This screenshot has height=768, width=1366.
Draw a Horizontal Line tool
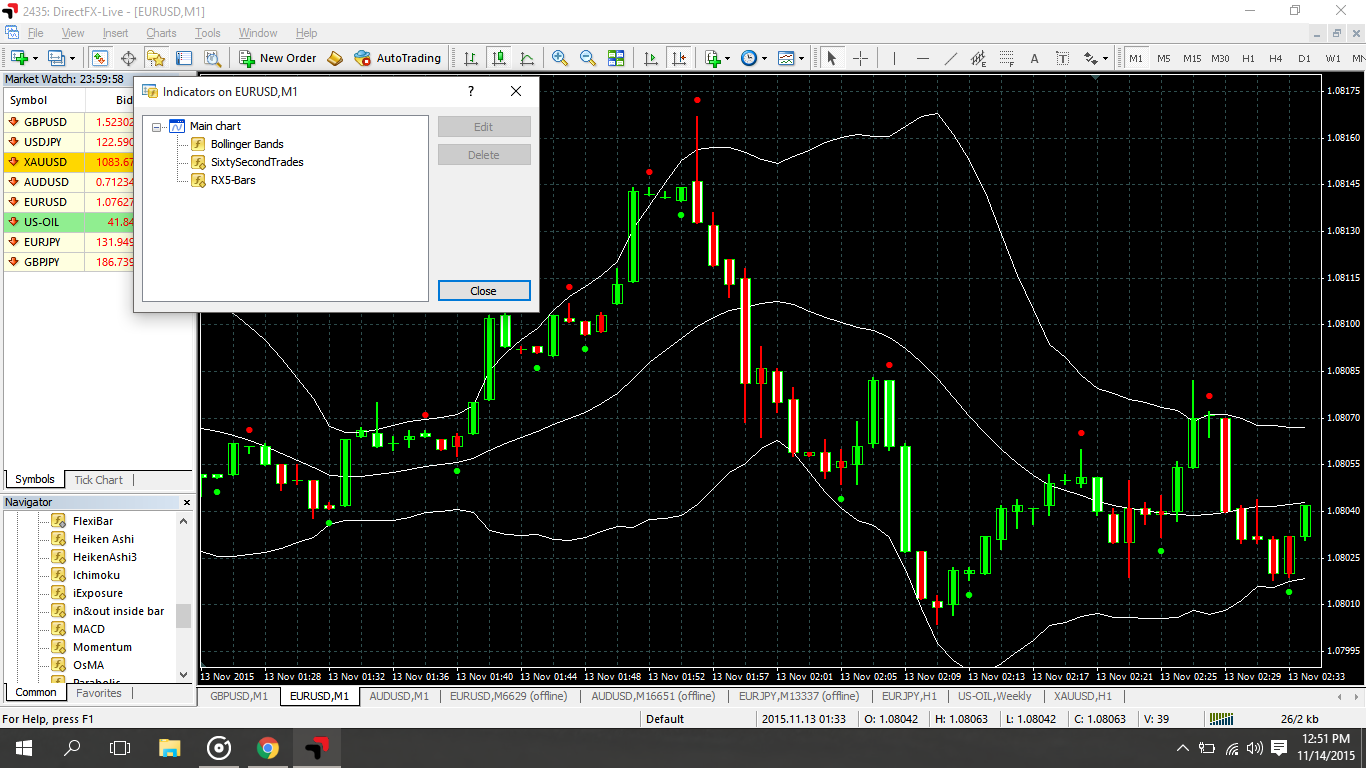922,58
